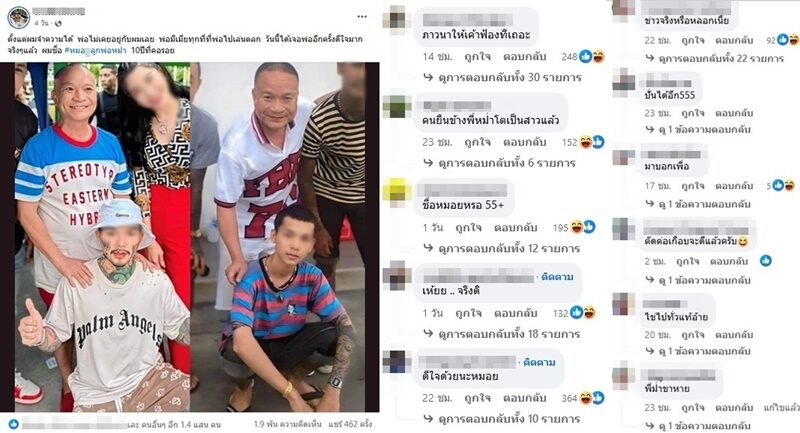Click the post author's profile avatar
This screenshot has width=800, height=433.
pos(18,17)
